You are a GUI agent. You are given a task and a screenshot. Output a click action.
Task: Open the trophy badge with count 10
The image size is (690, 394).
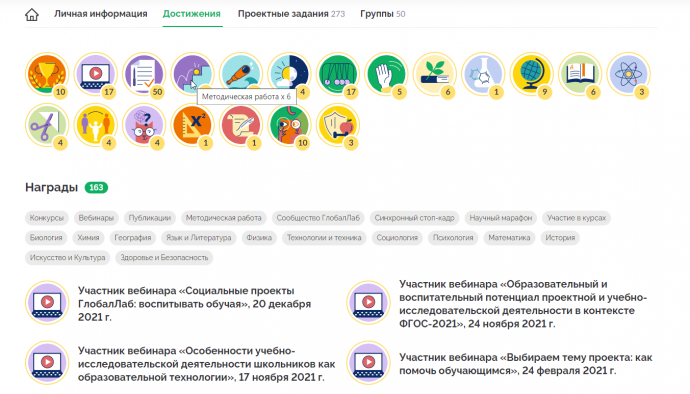pyautogui.click(x=47, y=74)
